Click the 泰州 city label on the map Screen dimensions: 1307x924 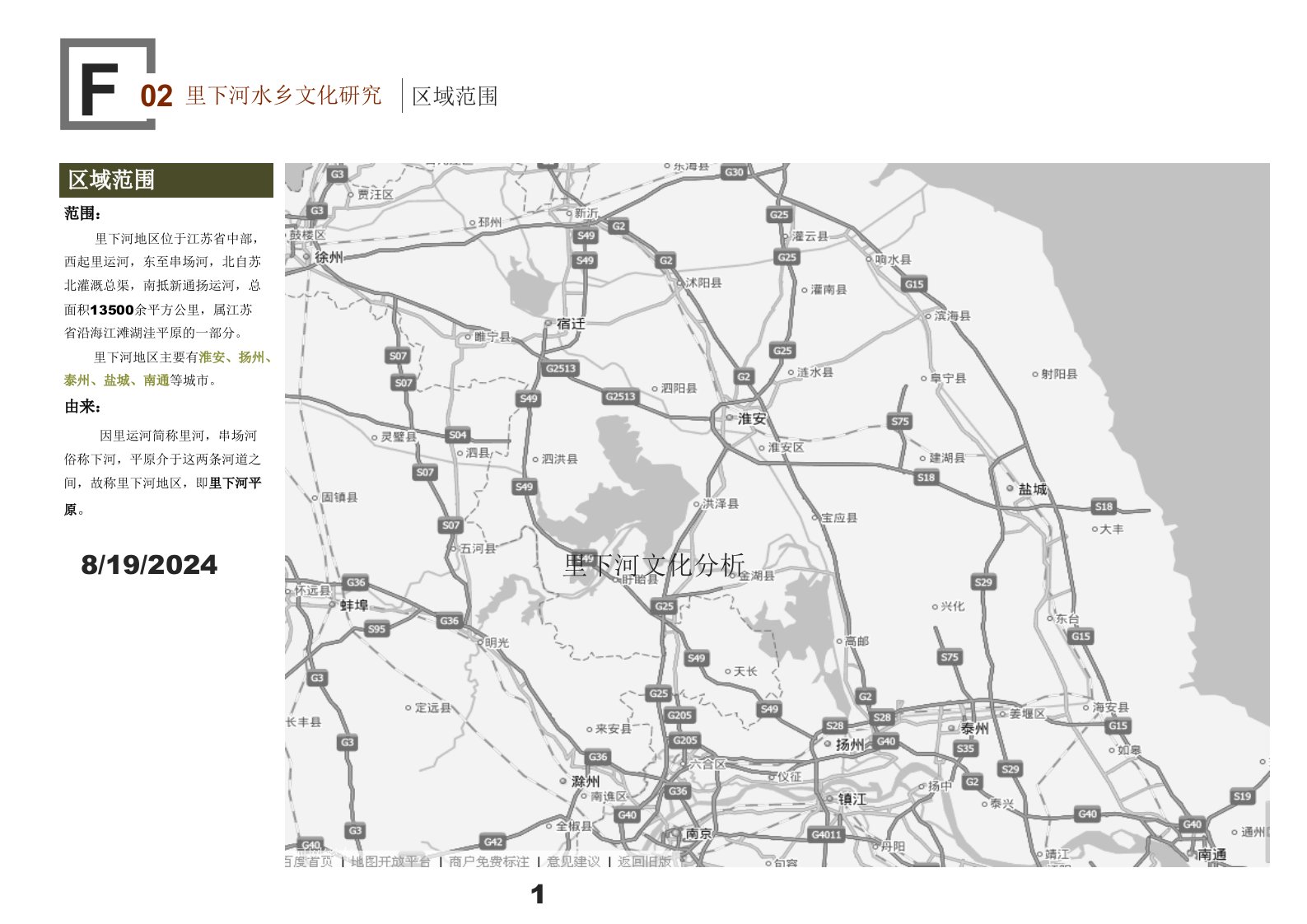[x=974, y=728]
